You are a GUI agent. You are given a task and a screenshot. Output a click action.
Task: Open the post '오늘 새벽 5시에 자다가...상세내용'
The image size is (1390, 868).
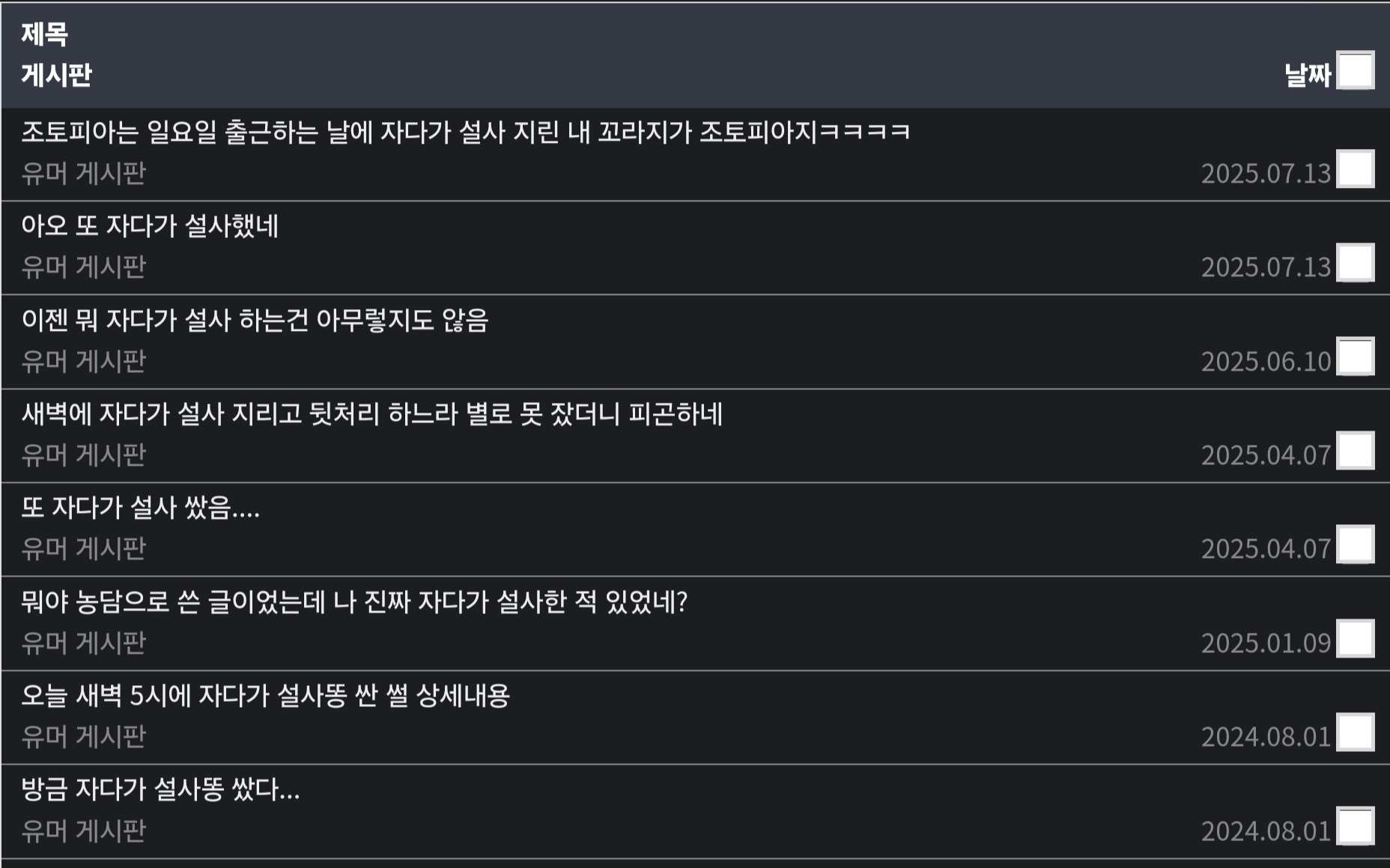pyautogui.click(x=265, y=696)
